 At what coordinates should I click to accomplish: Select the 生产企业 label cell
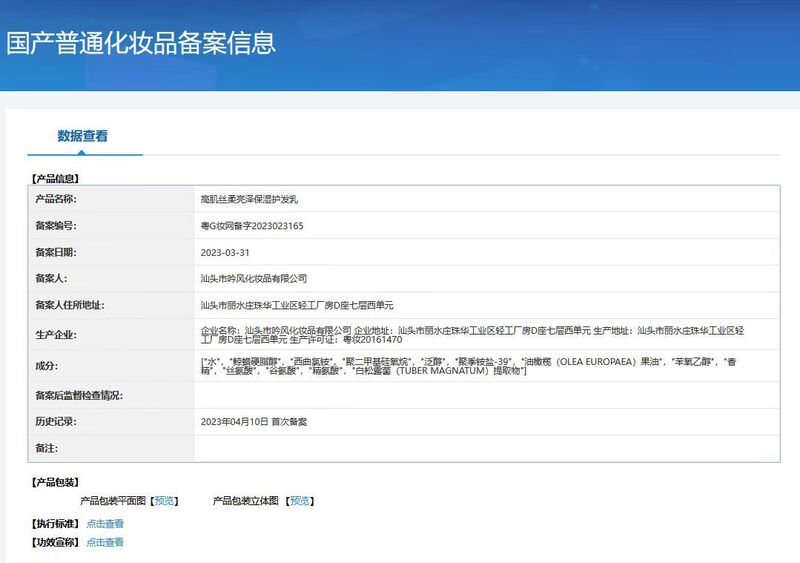coord(111,334)
